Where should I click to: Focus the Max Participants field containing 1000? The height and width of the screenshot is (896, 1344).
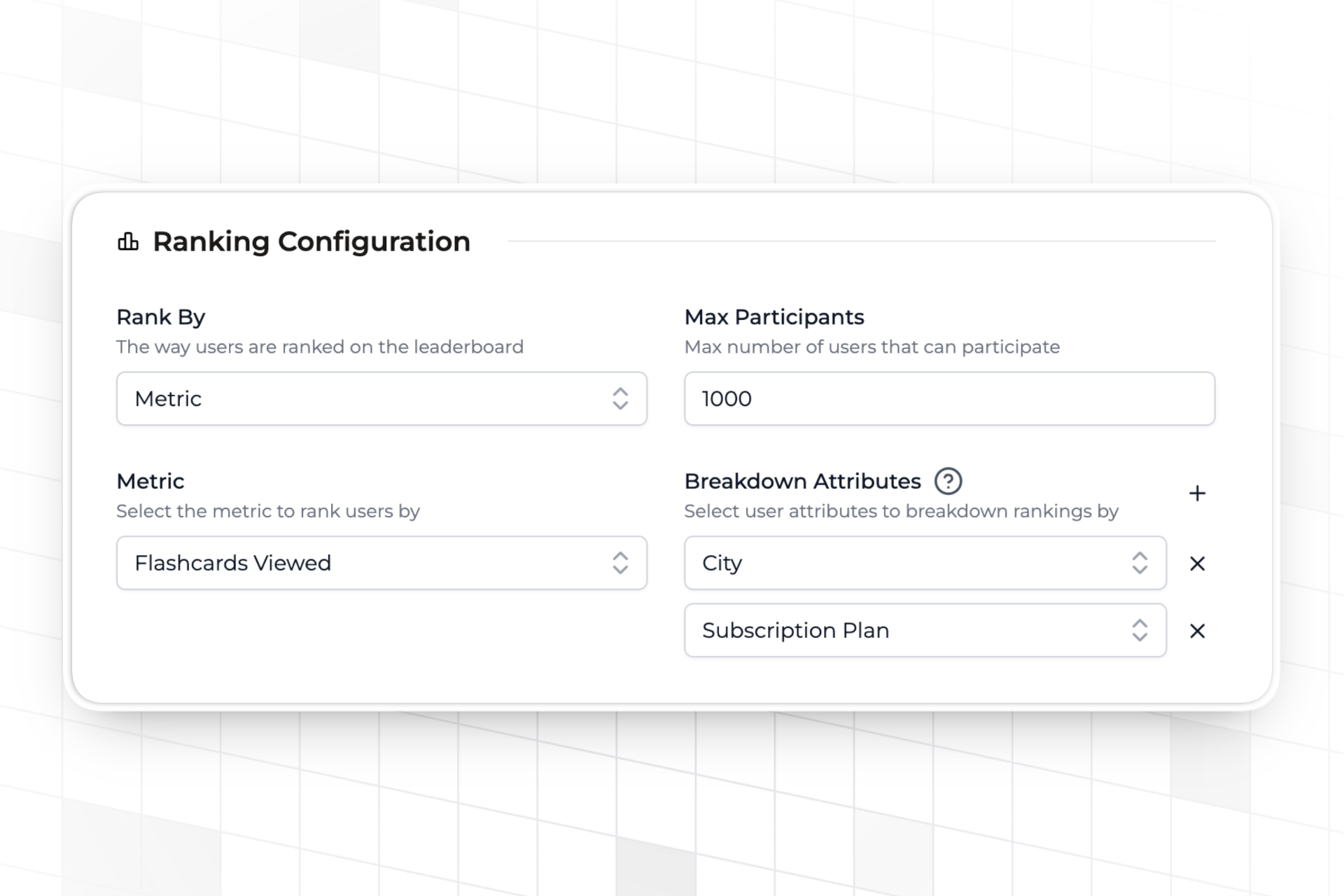pyautogui.click(x=949, y=398)
